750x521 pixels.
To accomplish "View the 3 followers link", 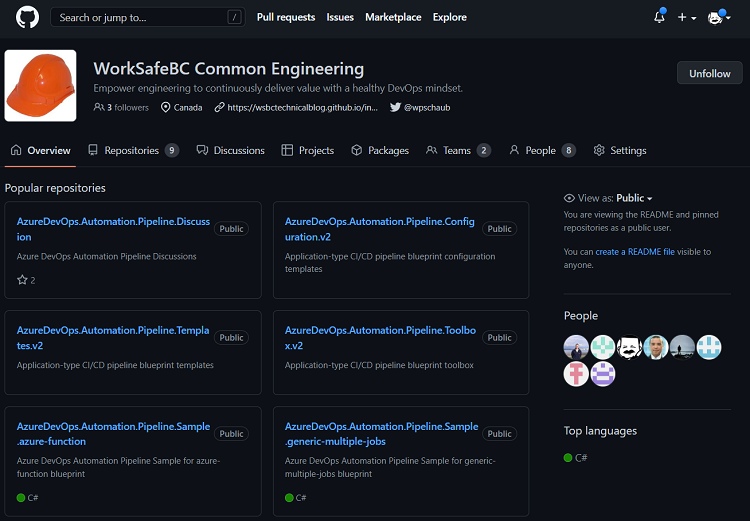I will click(121, 107).
